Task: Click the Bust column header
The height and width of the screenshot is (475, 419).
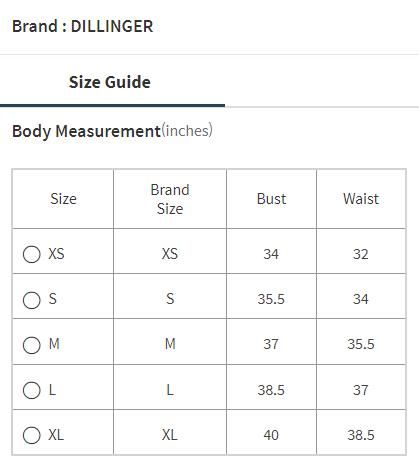Action: click(x=271, y=199)
